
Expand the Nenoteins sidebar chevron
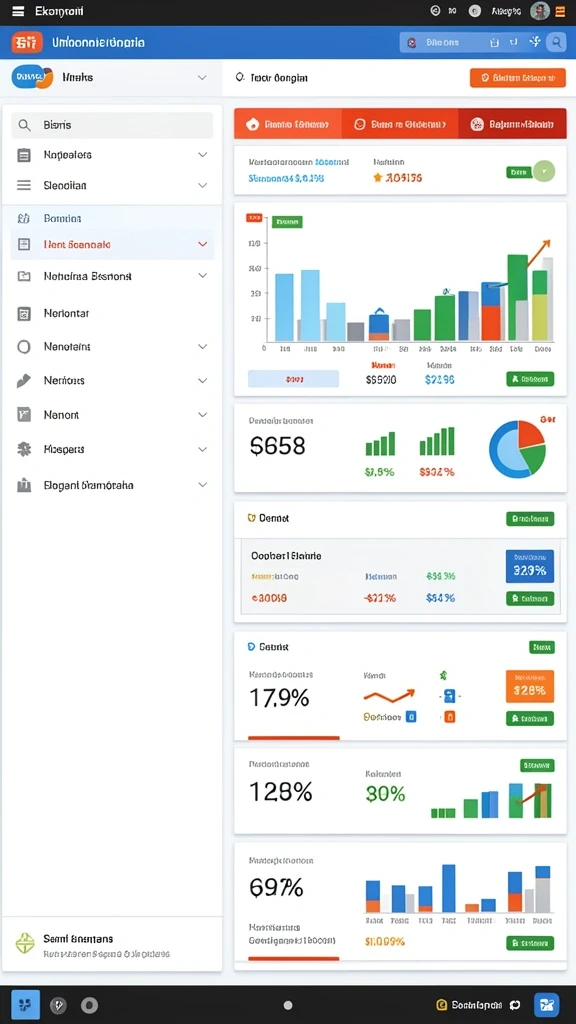pos(202,347)
